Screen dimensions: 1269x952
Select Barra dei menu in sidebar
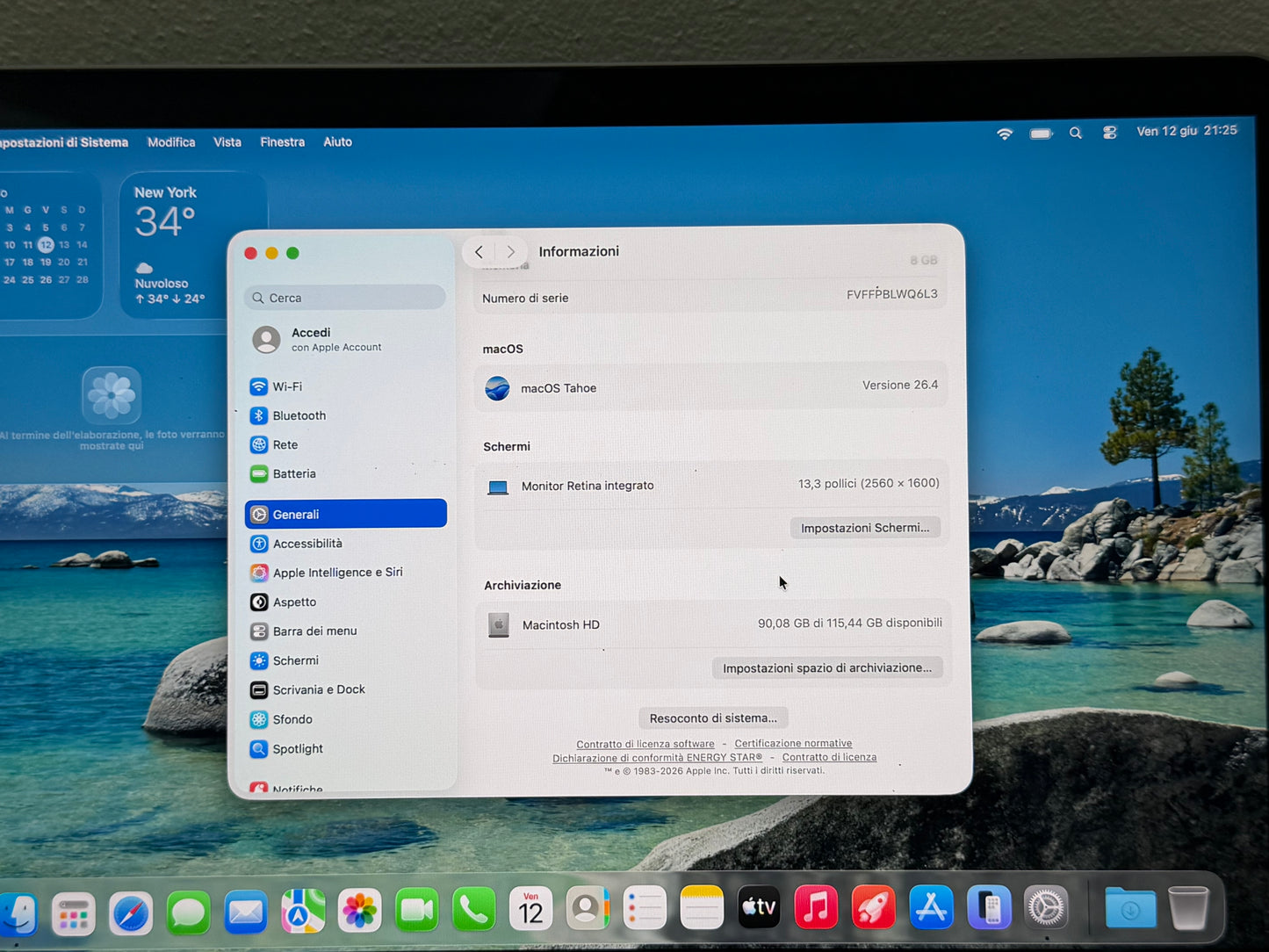coord(345,631)
